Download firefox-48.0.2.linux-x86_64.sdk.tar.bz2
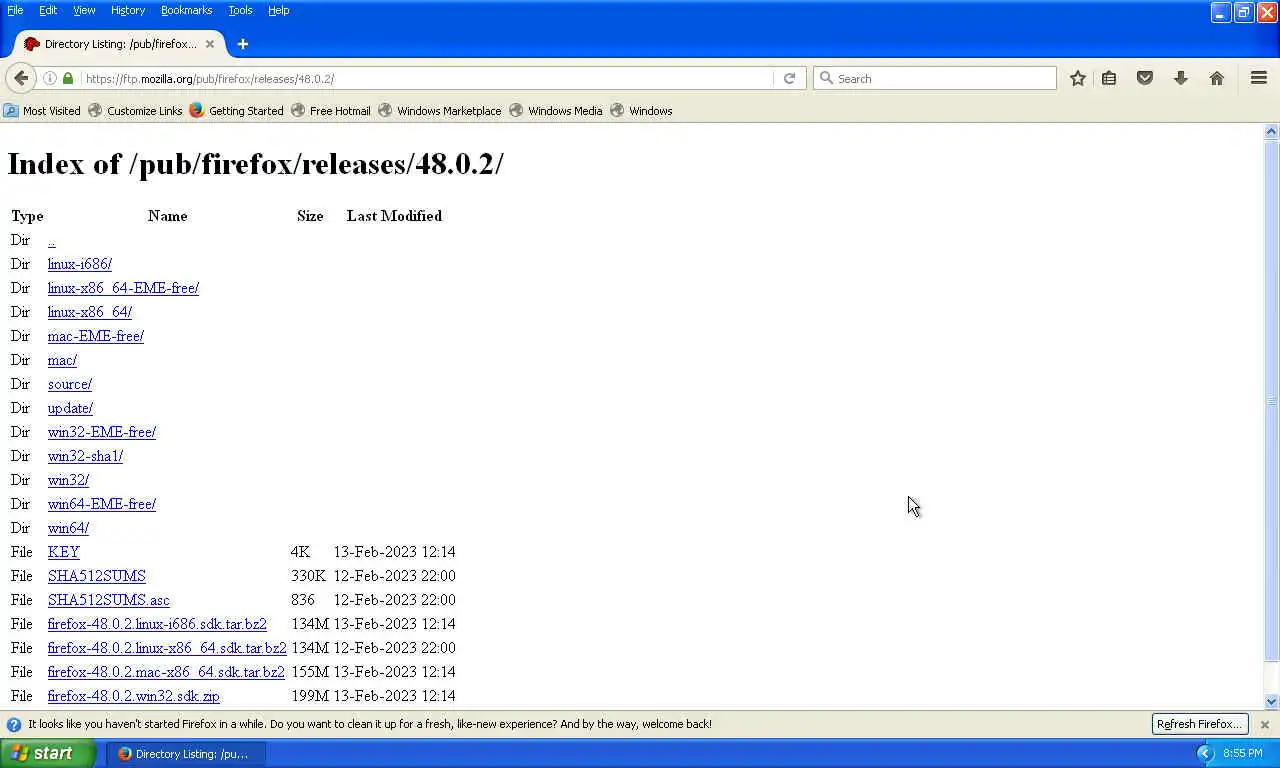 coord(167,648)
